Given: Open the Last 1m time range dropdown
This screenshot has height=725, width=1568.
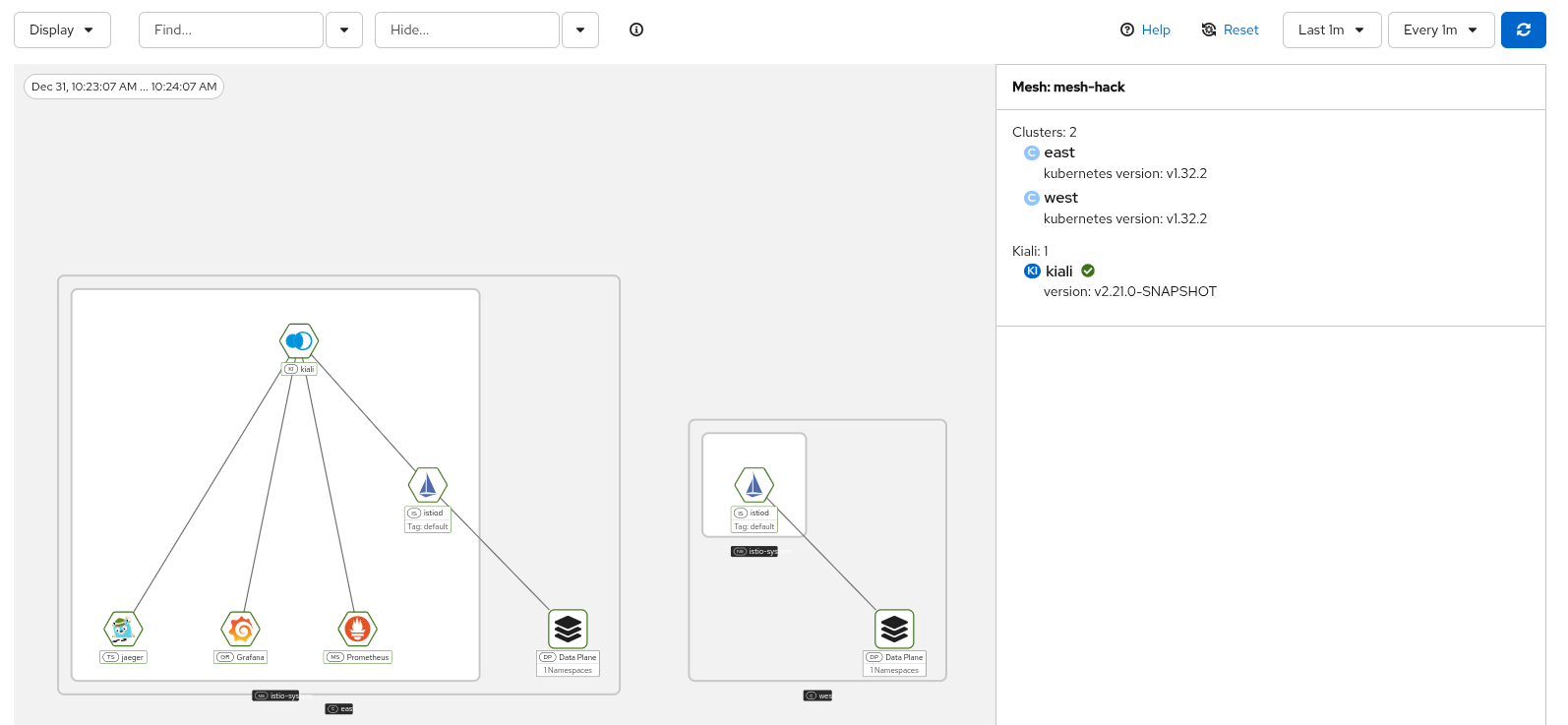Looking at the screenshot, I should 1331,30.
